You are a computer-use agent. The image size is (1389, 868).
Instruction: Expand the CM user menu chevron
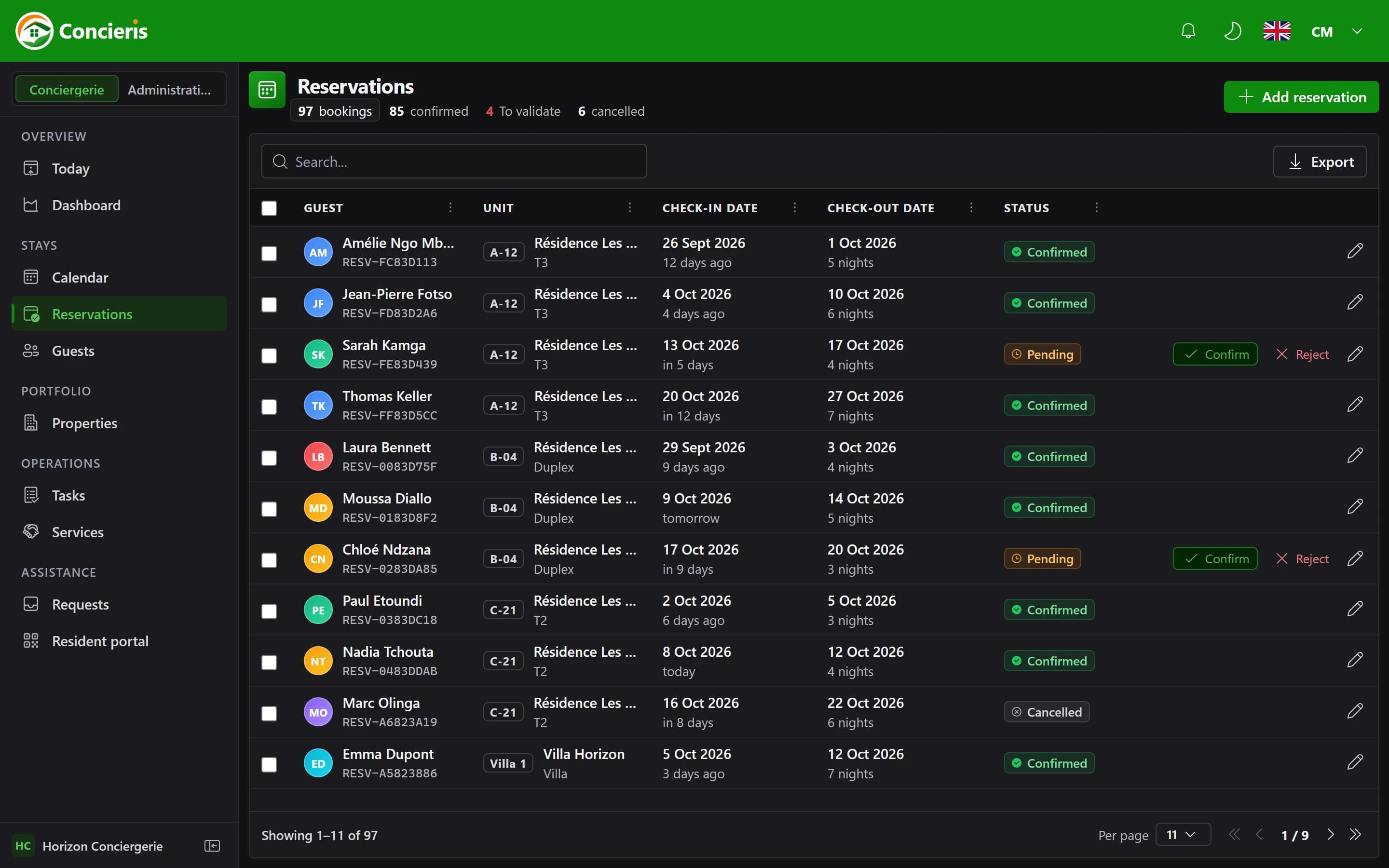click(x=1357, y=31)
